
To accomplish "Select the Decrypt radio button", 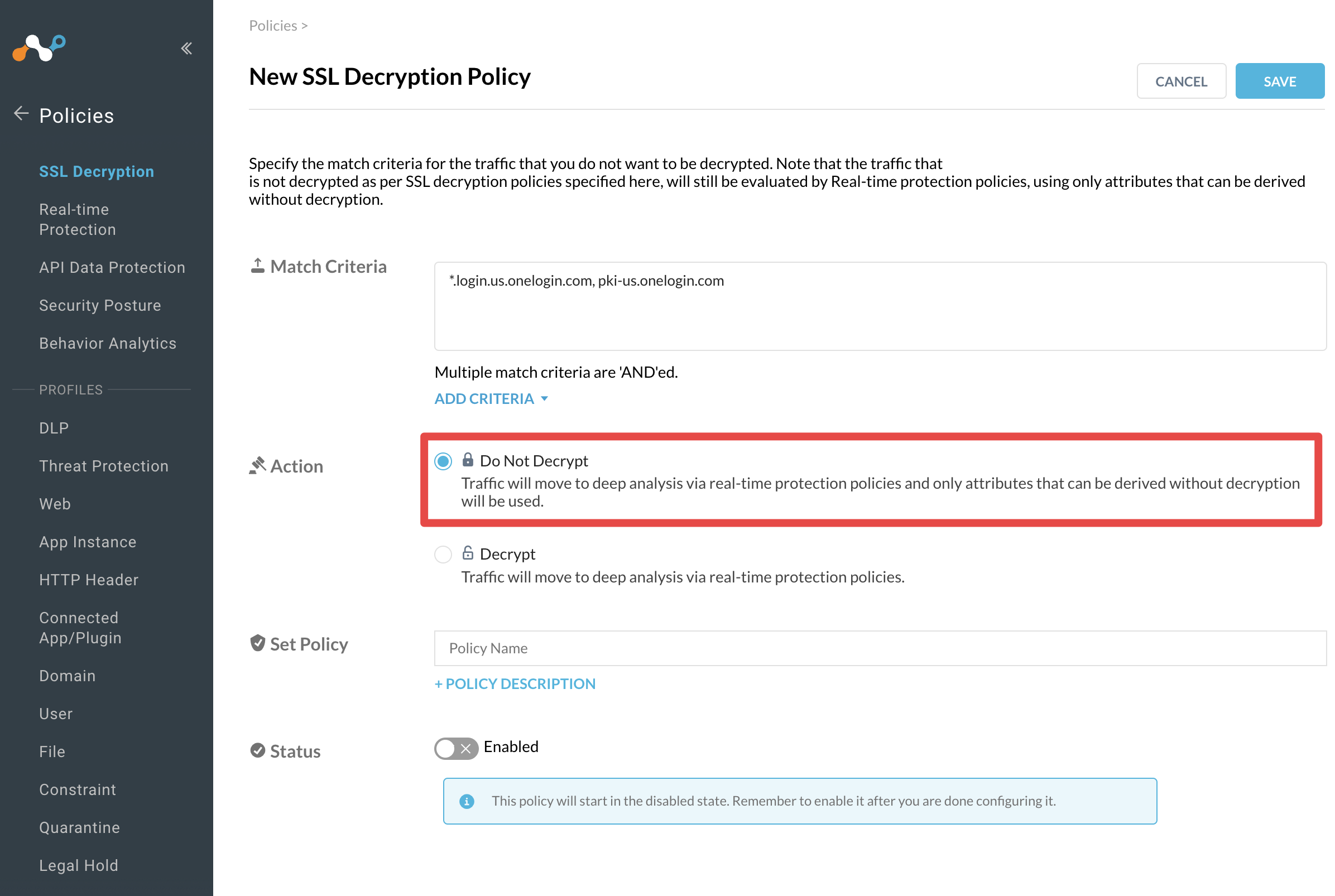I will 443,555.
